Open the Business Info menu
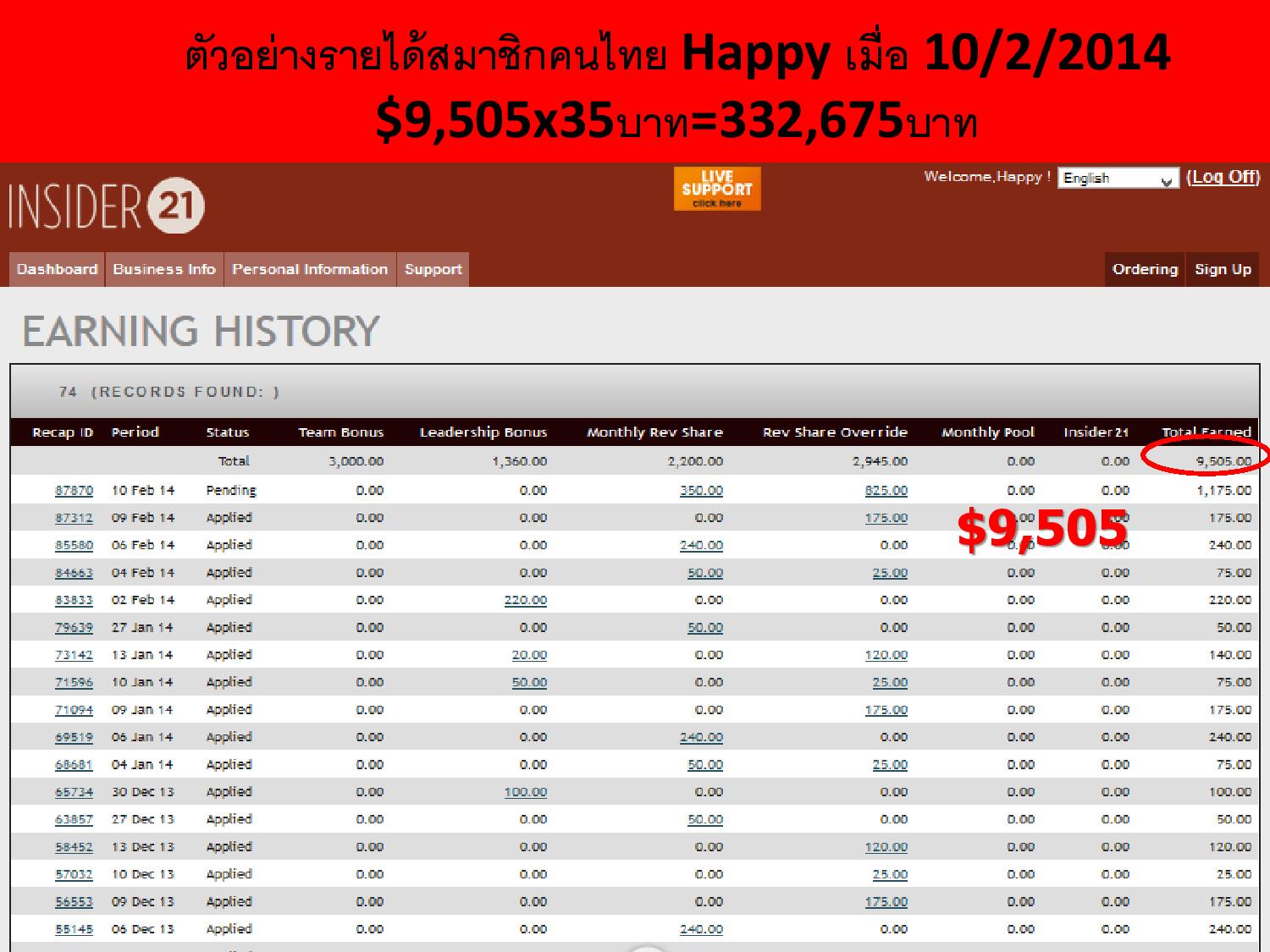Screen dimensions: 1270x952 pos(164,269)
